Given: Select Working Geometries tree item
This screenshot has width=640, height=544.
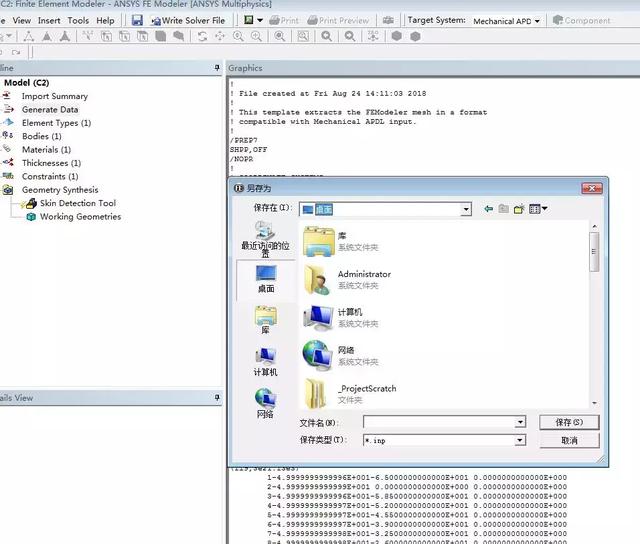Looking at the screenshot, I should pyautogui.click(x=80, y=216).
